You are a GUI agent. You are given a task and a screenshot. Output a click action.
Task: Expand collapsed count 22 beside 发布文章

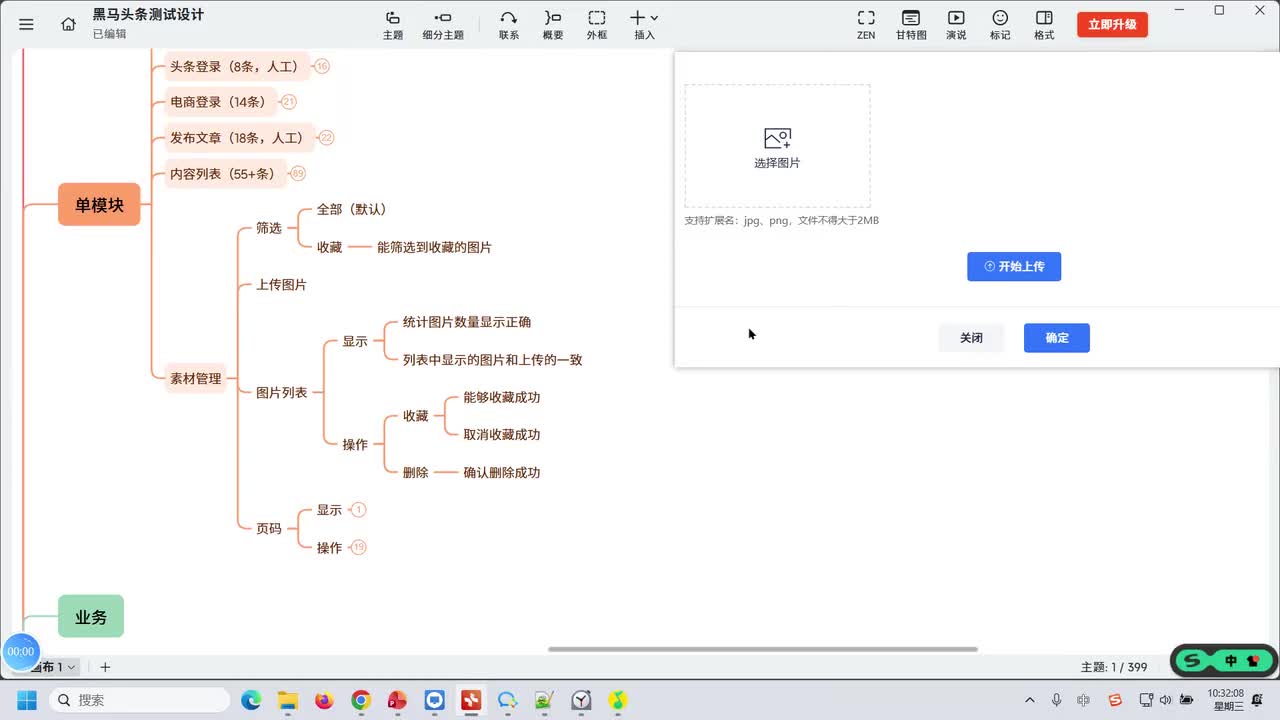pos(326,137)
